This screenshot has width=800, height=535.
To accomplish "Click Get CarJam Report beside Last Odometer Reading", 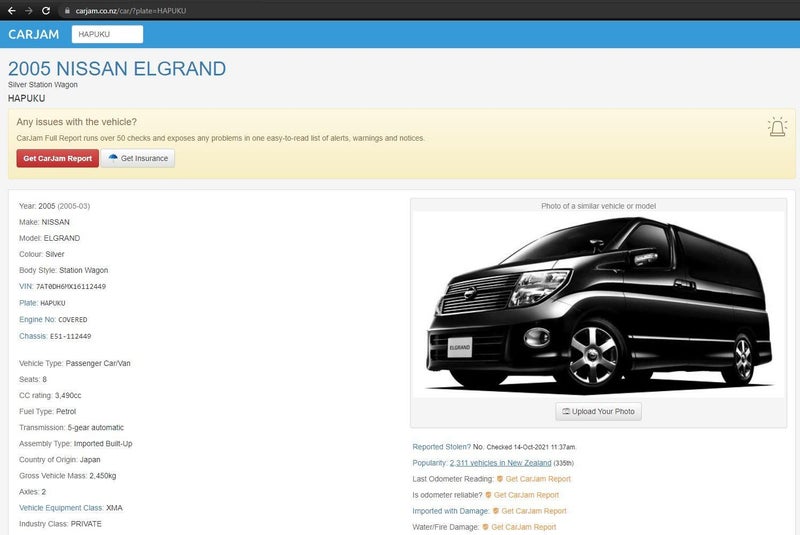I will coord(538,479).
